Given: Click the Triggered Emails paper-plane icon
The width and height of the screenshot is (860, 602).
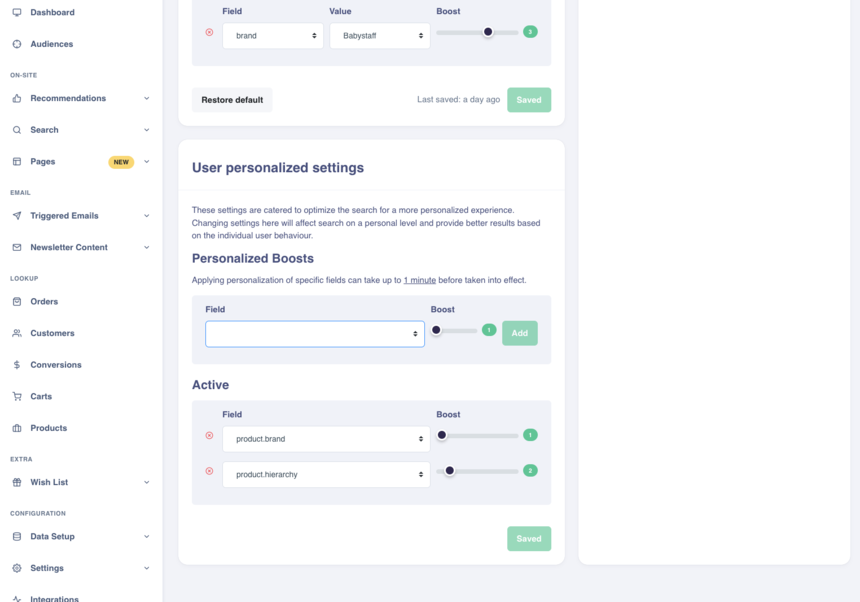Looking at the screenshot, I should [x=17, y=216].
